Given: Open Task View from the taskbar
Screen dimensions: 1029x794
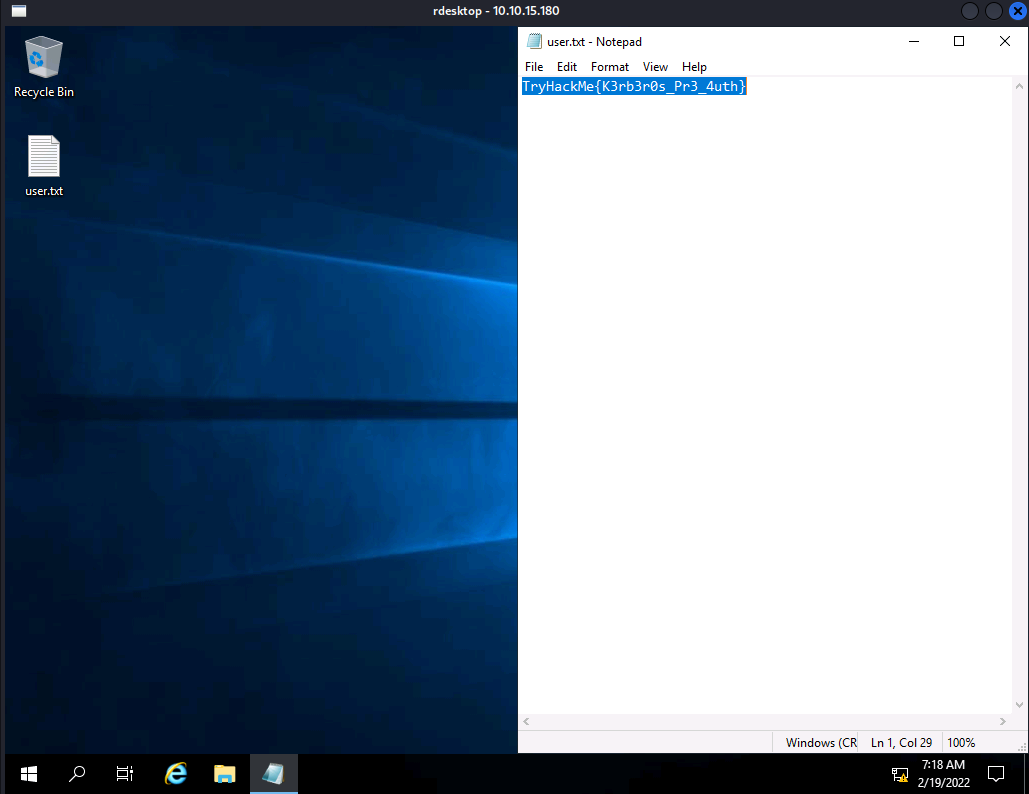Looking at the screenshot, I should pos(125,774).
